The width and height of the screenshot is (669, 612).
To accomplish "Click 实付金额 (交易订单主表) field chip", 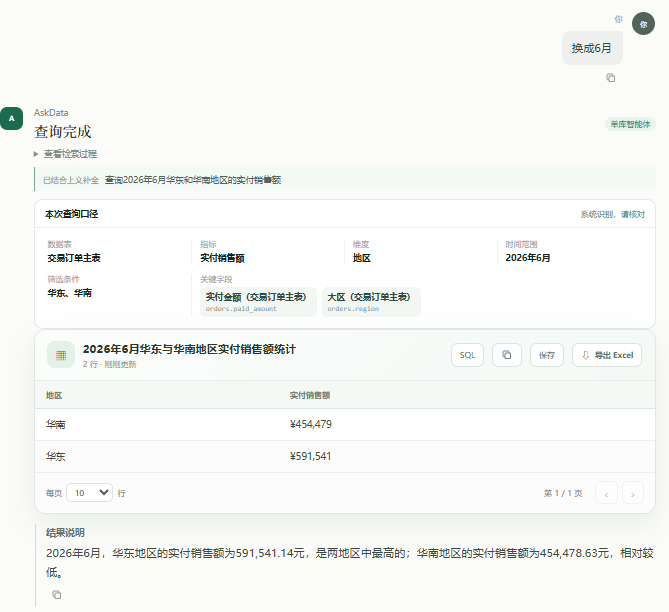I will pos(258,302).
